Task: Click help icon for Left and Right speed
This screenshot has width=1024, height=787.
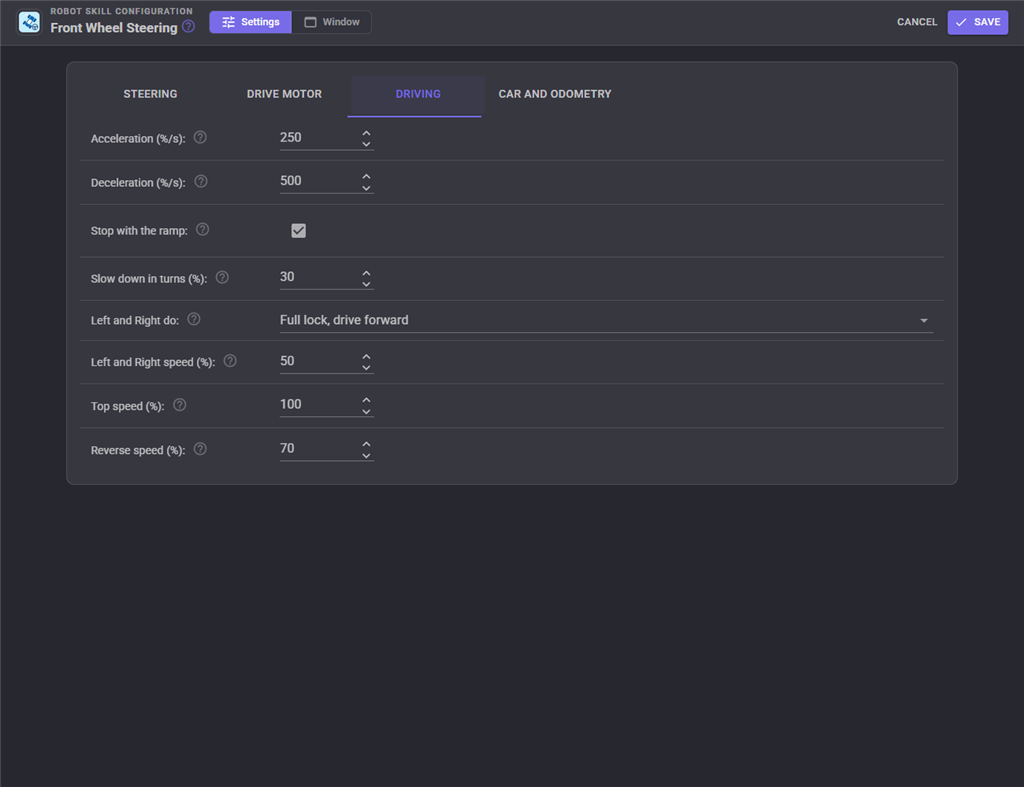Action: point(230,361)
